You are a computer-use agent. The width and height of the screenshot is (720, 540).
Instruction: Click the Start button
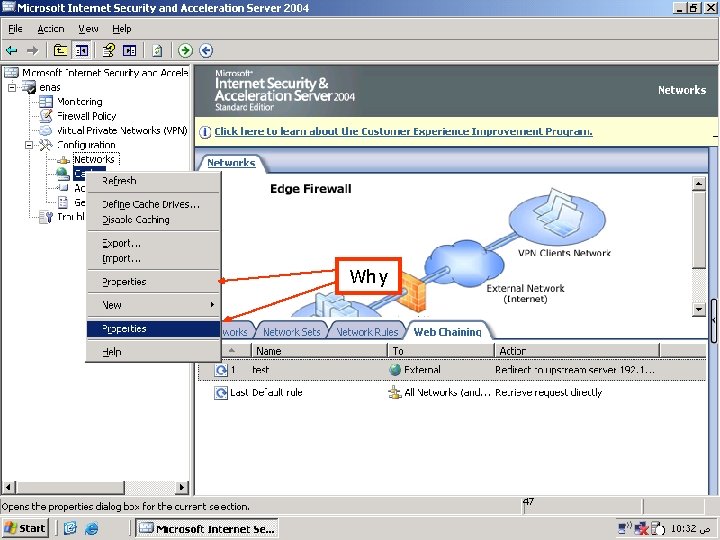[25, 528]
